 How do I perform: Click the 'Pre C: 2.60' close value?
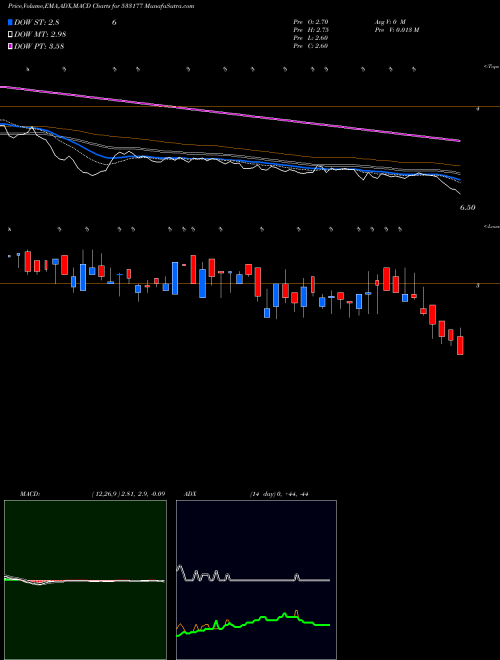[311, 46]
